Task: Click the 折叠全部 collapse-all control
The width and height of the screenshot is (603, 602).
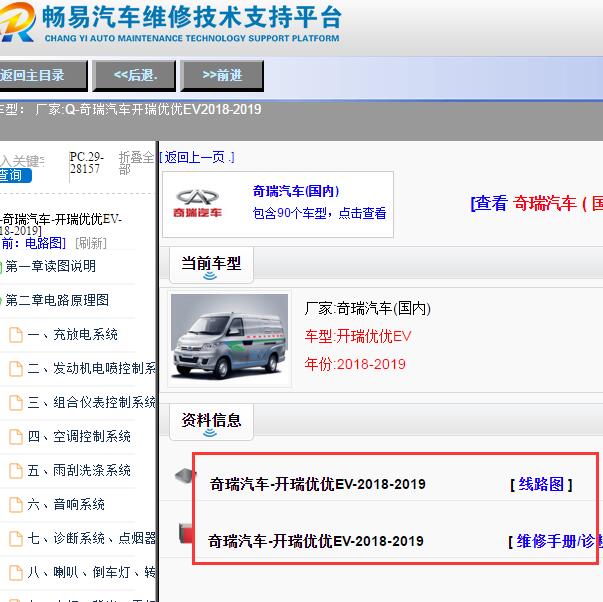Action: coord(136,163)
